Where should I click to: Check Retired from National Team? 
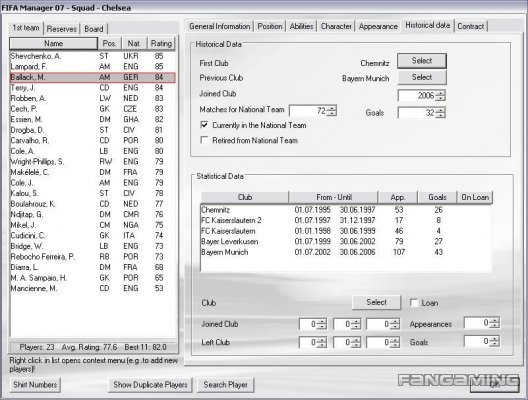[204, 140]
